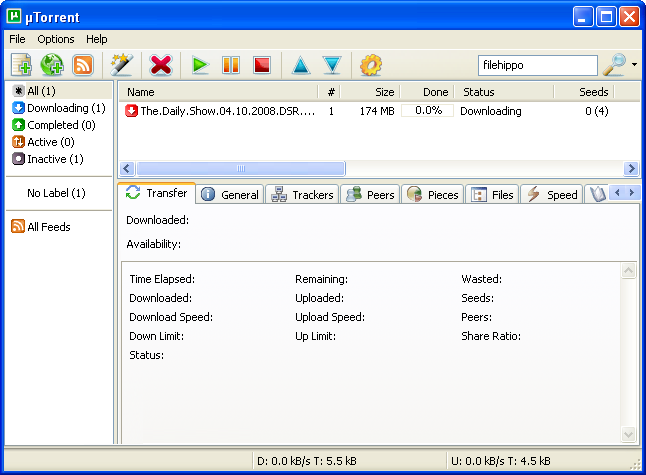Image resolution: width=646 pixels, height=475 pixels.
Task: Stop the torrent with red stop icon
Action: coord(261,65)
